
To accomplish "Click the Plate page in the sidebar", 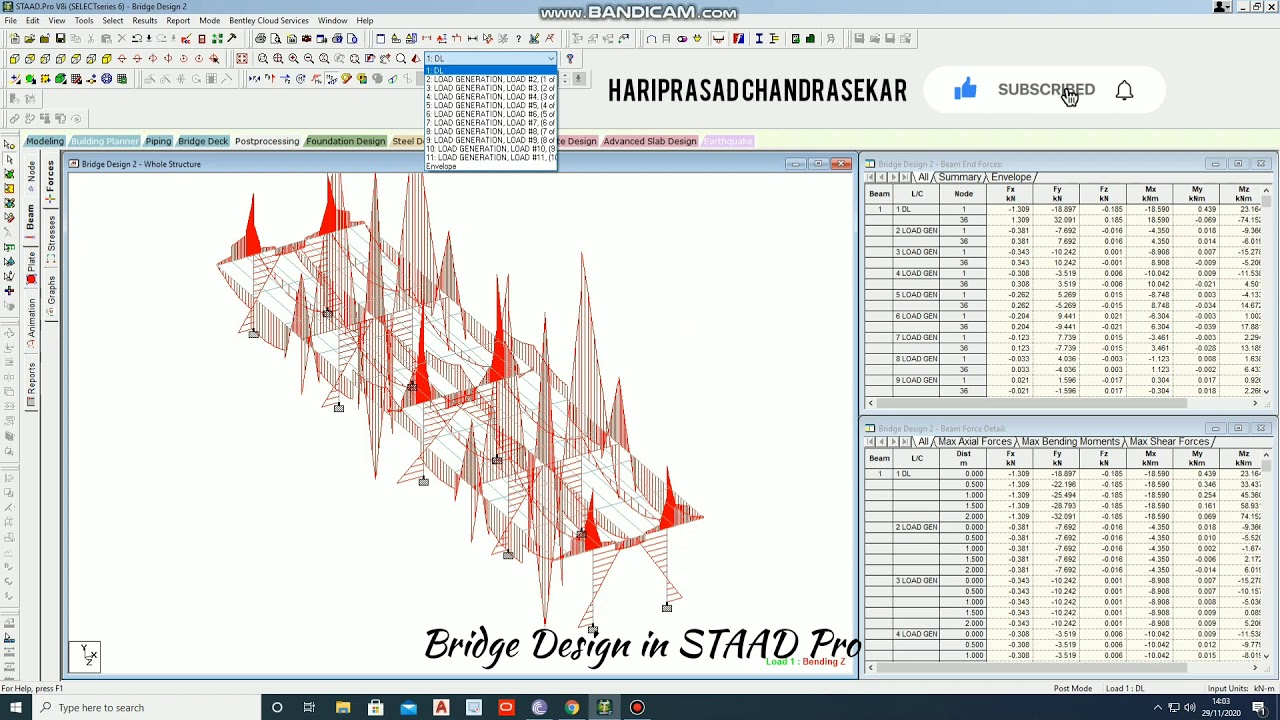I will pyautogui.click(x=31, y=266).
